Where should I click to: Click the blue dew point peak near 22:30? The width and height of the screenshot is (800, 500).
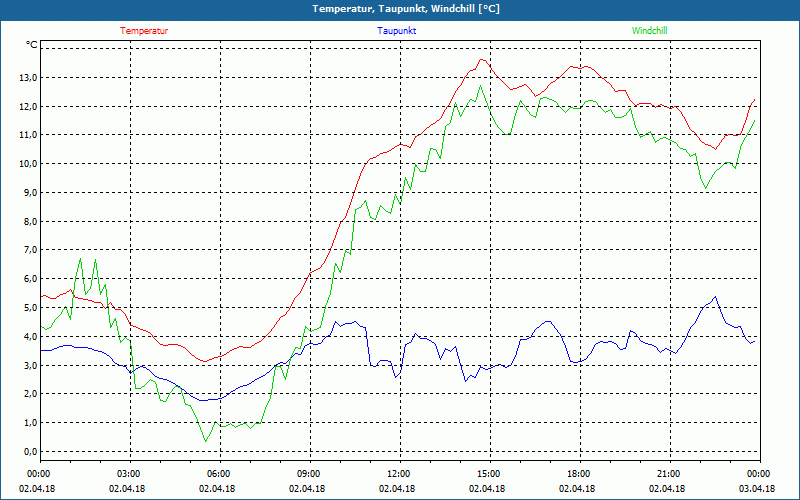coord(715,296)
